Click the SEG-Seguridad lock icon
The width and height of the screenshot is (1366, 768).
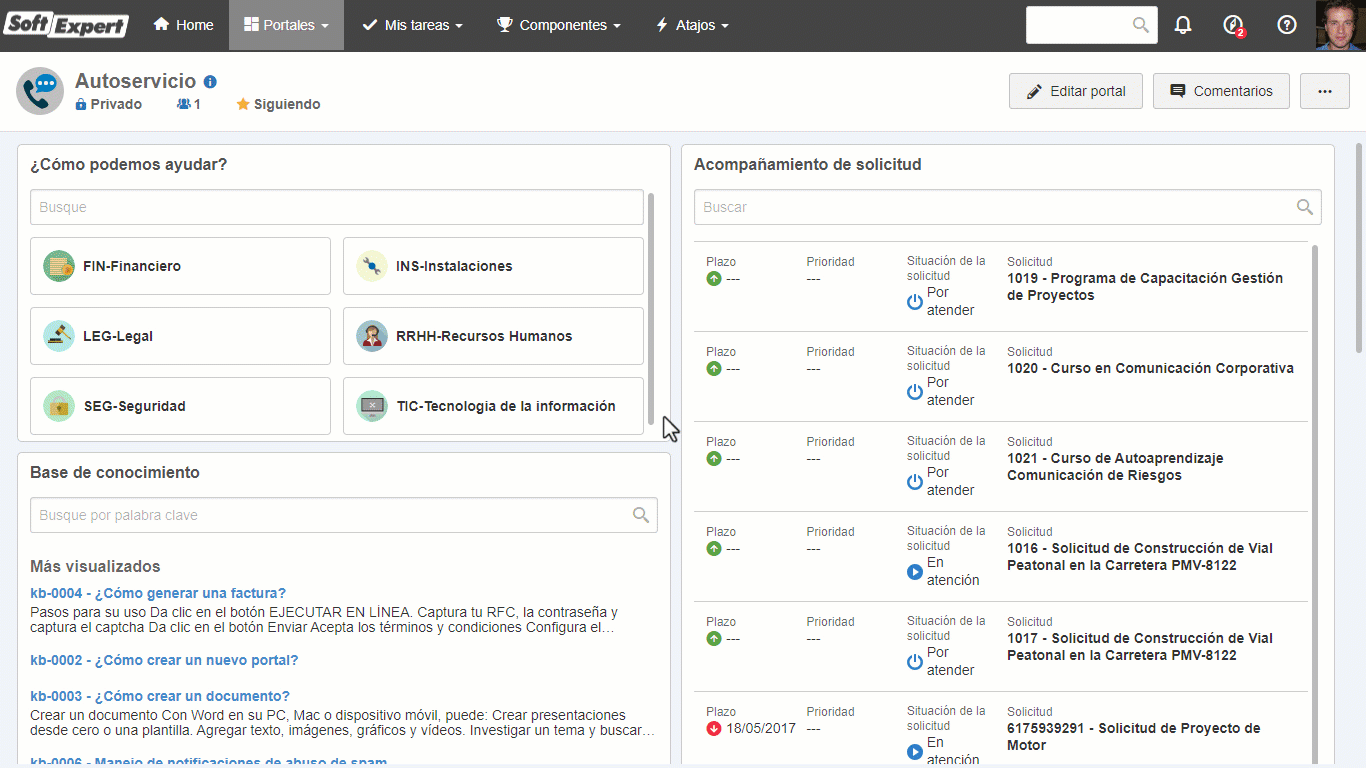click(x=59, y=406)
